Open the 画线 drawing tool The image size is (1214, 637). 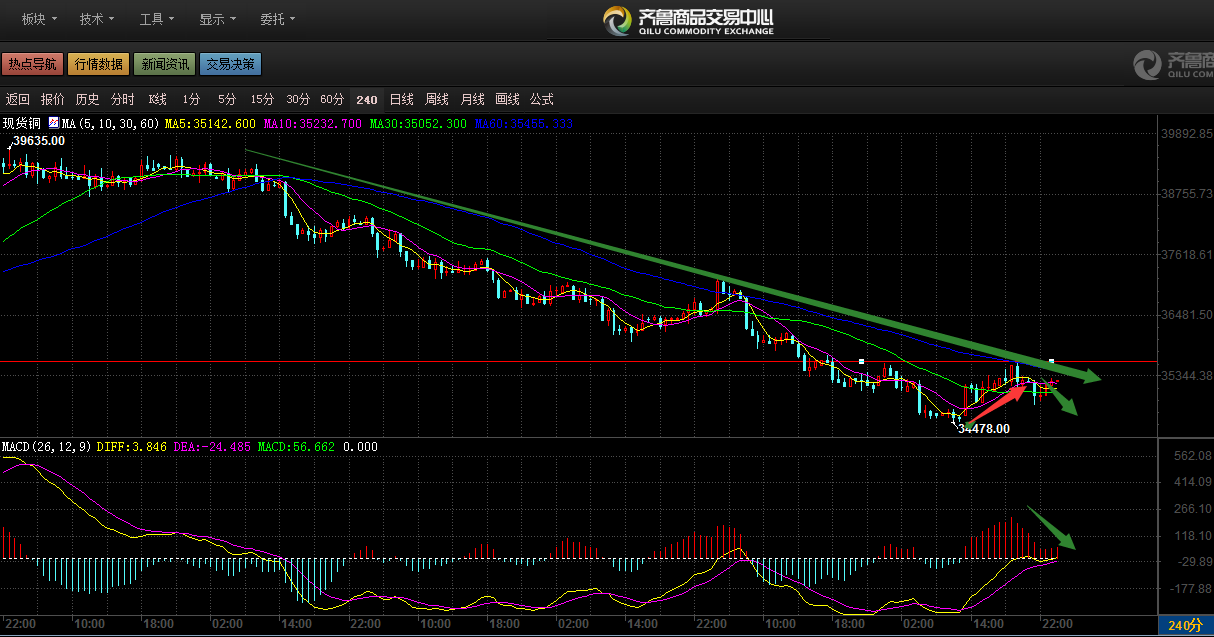click(x=507, y=99)
